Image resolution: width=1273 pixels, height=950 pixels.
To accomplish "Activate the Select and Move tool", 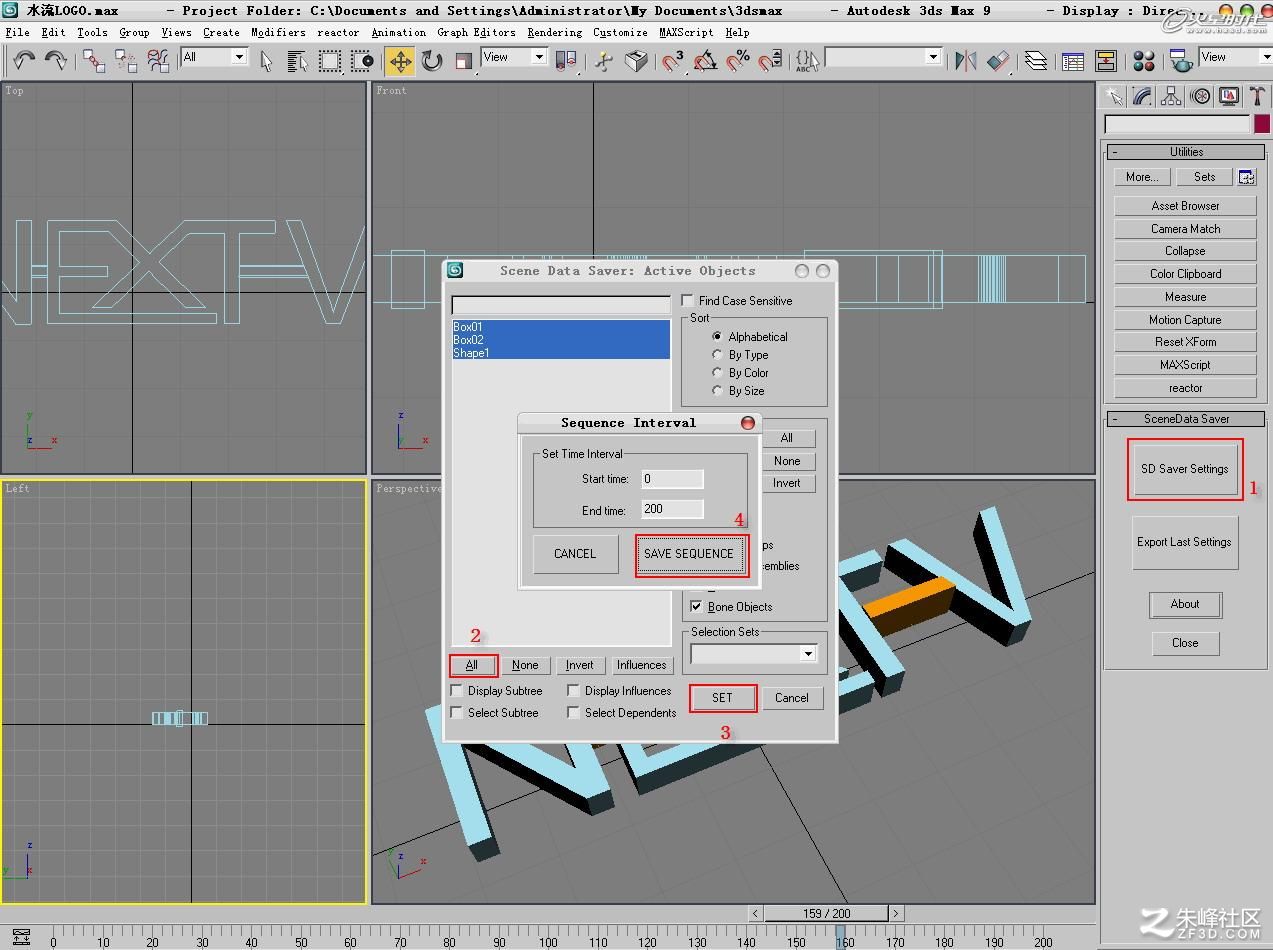I will [x=400, y=61].
